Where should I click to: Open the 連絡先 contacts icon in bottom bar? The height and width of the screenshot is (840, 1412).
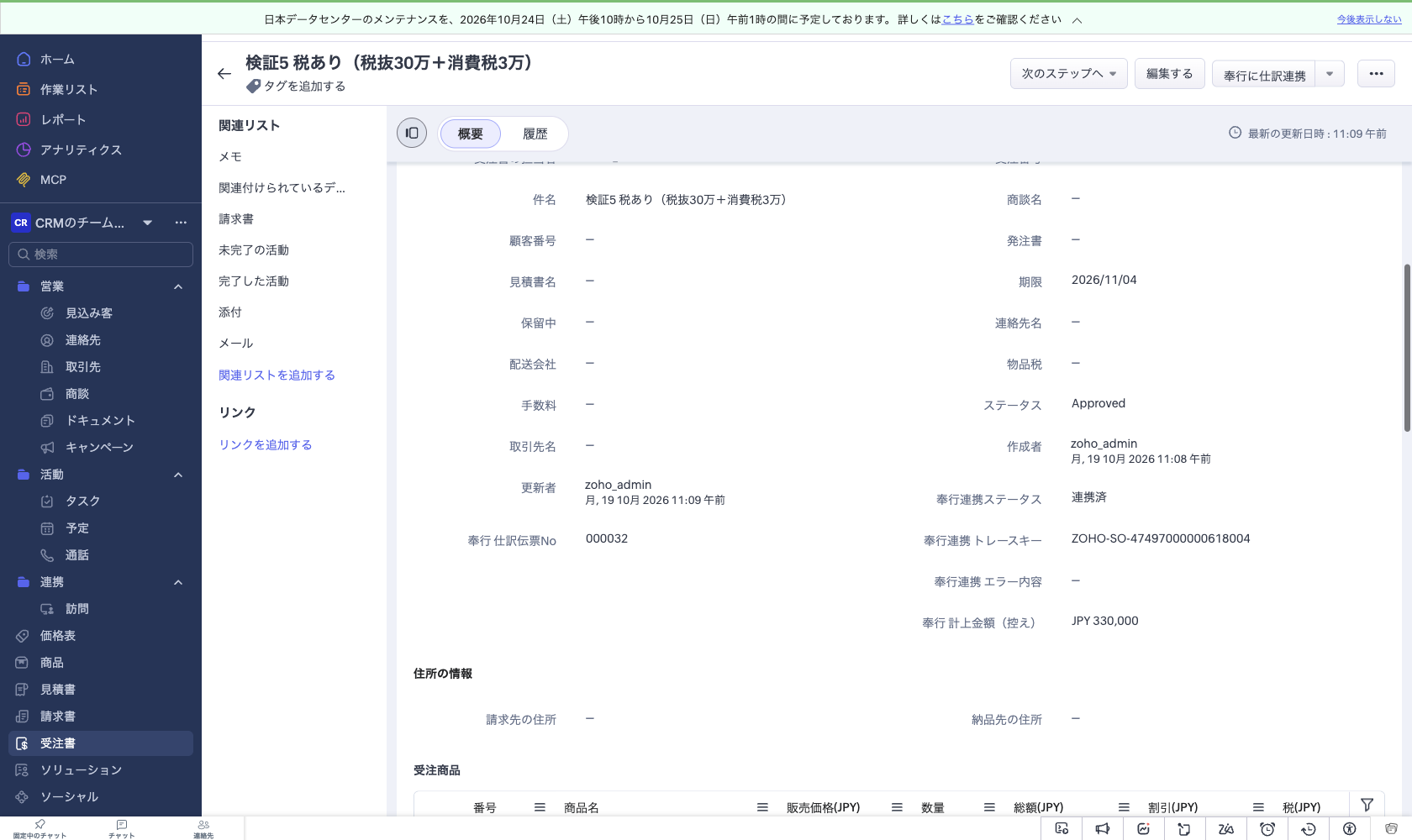click(203, 829)
